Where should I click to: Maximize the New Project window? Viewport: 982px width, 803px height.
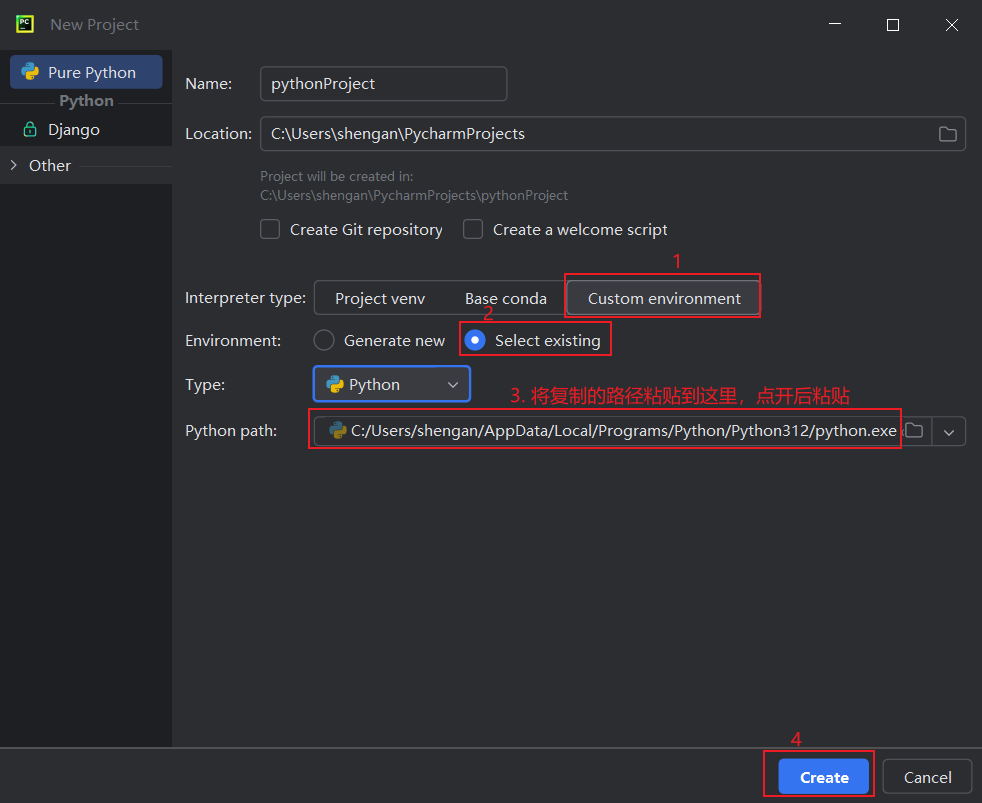893,25
